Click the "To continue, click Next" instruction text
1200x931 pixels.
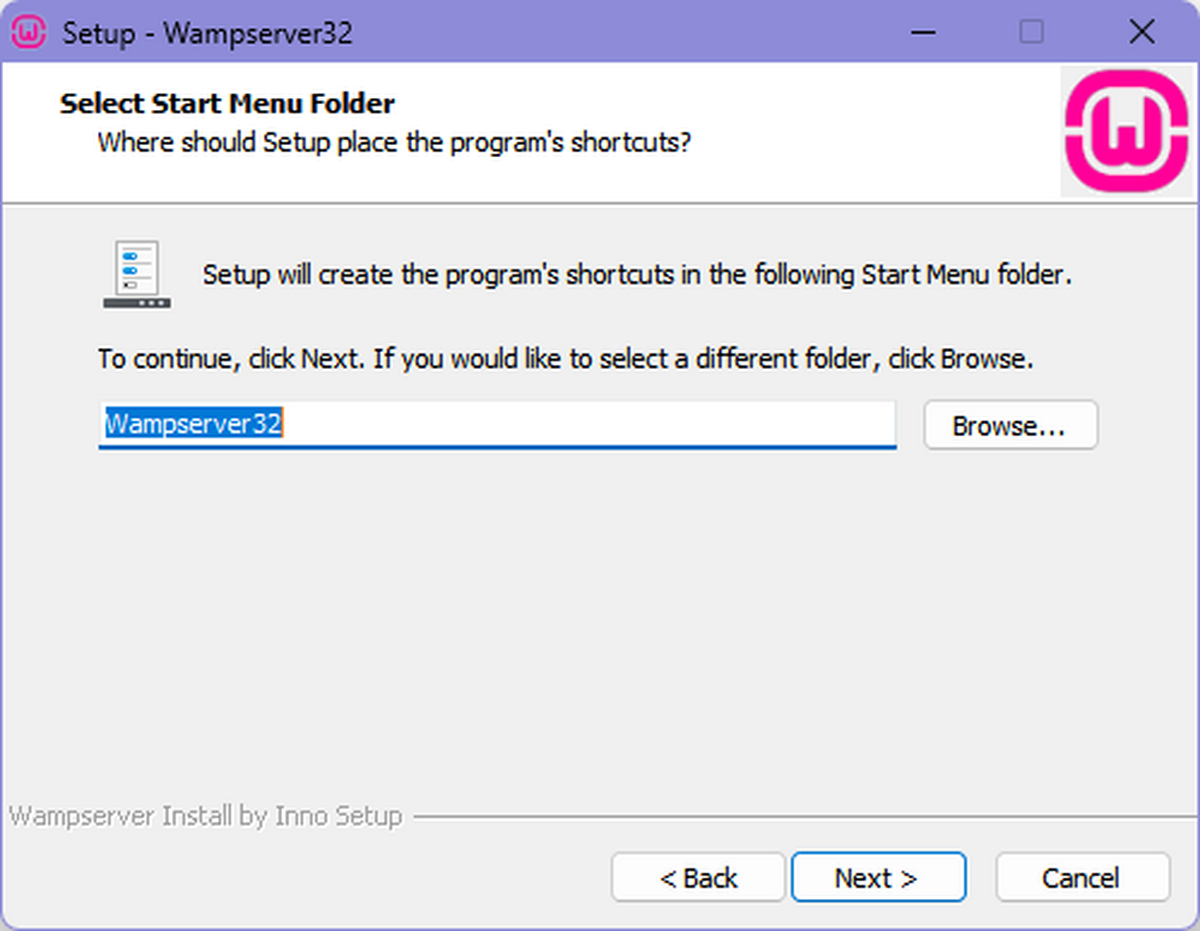pyautogui.click(x=565, y=358)
